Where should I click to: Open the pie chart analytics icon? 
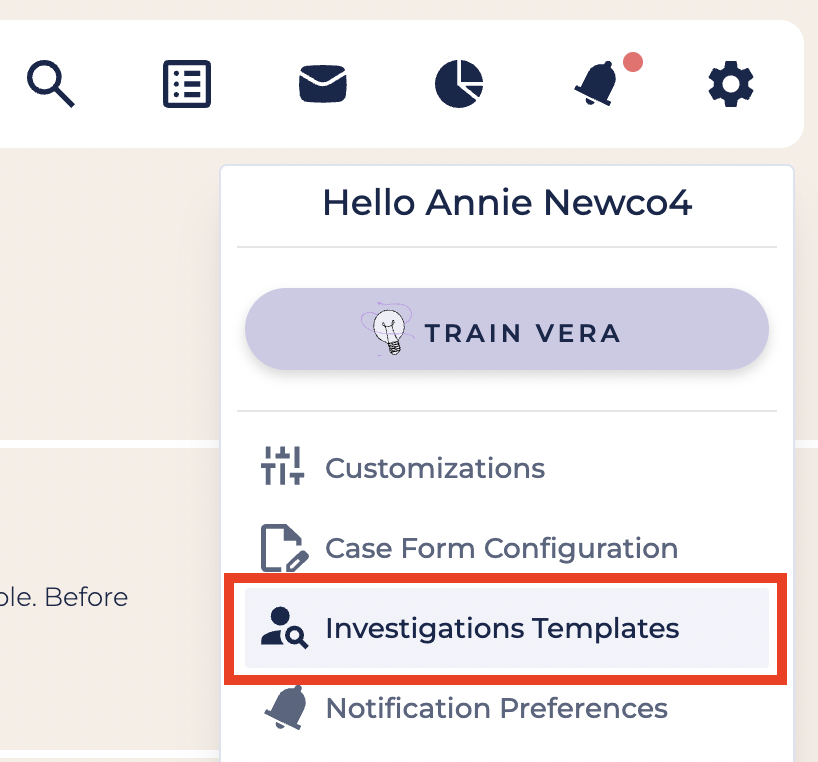(459, 84)
